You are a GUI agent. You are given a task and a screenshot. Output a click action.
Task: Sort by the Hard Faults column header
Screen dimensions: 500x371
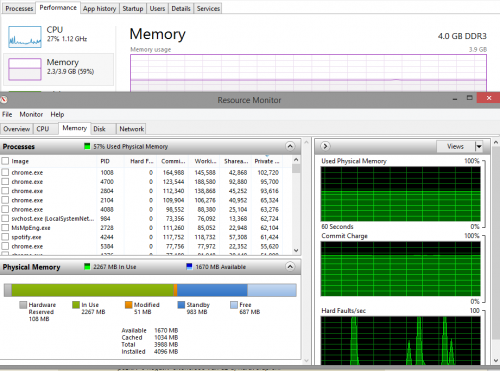(x=139, y=161)
